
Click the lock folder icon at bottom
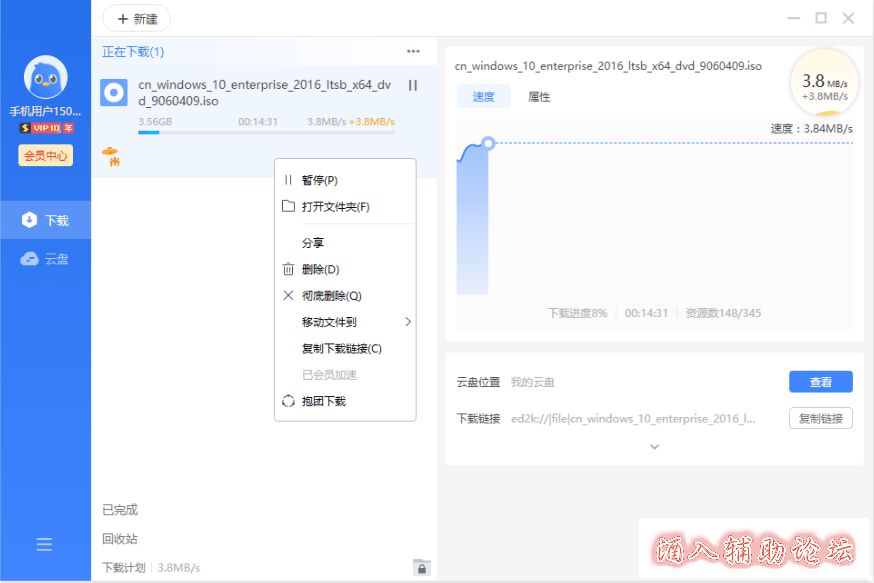(422, 567)
